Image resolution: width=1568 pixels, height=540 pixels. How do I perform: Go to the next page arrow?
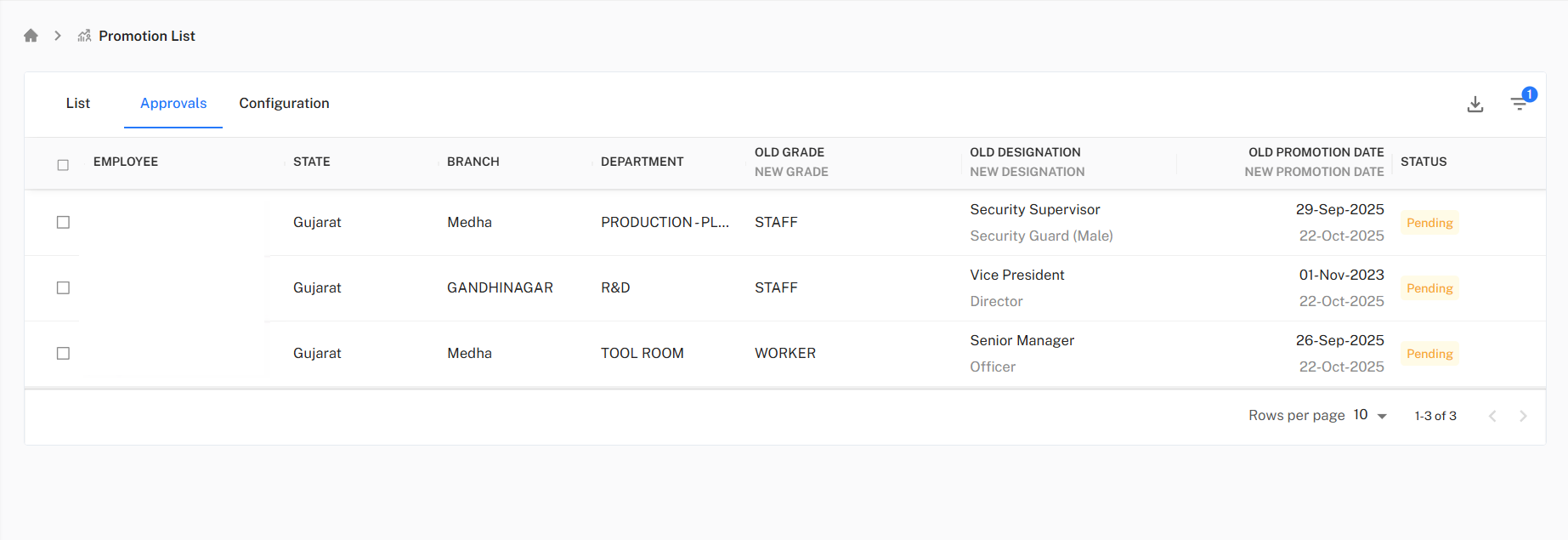(x=1523, y=416)
